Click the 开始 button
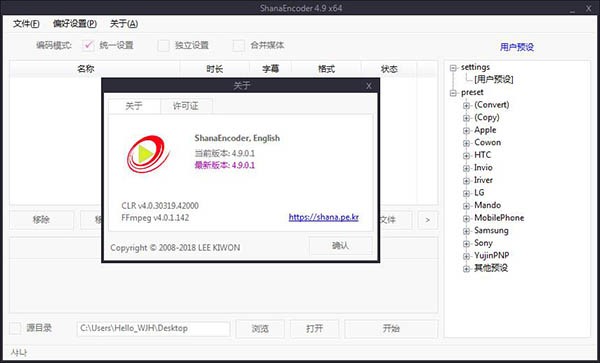The height and width of the screenshot is (363, 600). (x=391, y=329)
